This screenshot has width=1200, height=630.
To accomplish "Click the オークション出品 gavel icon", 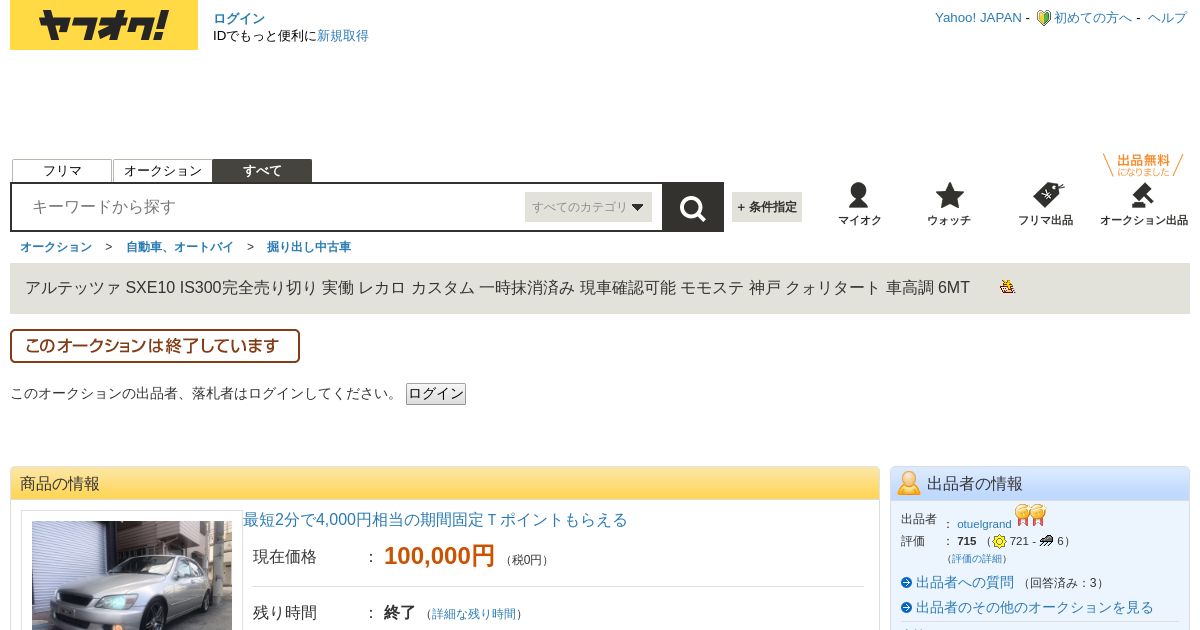I will [x=1142, y=195].
